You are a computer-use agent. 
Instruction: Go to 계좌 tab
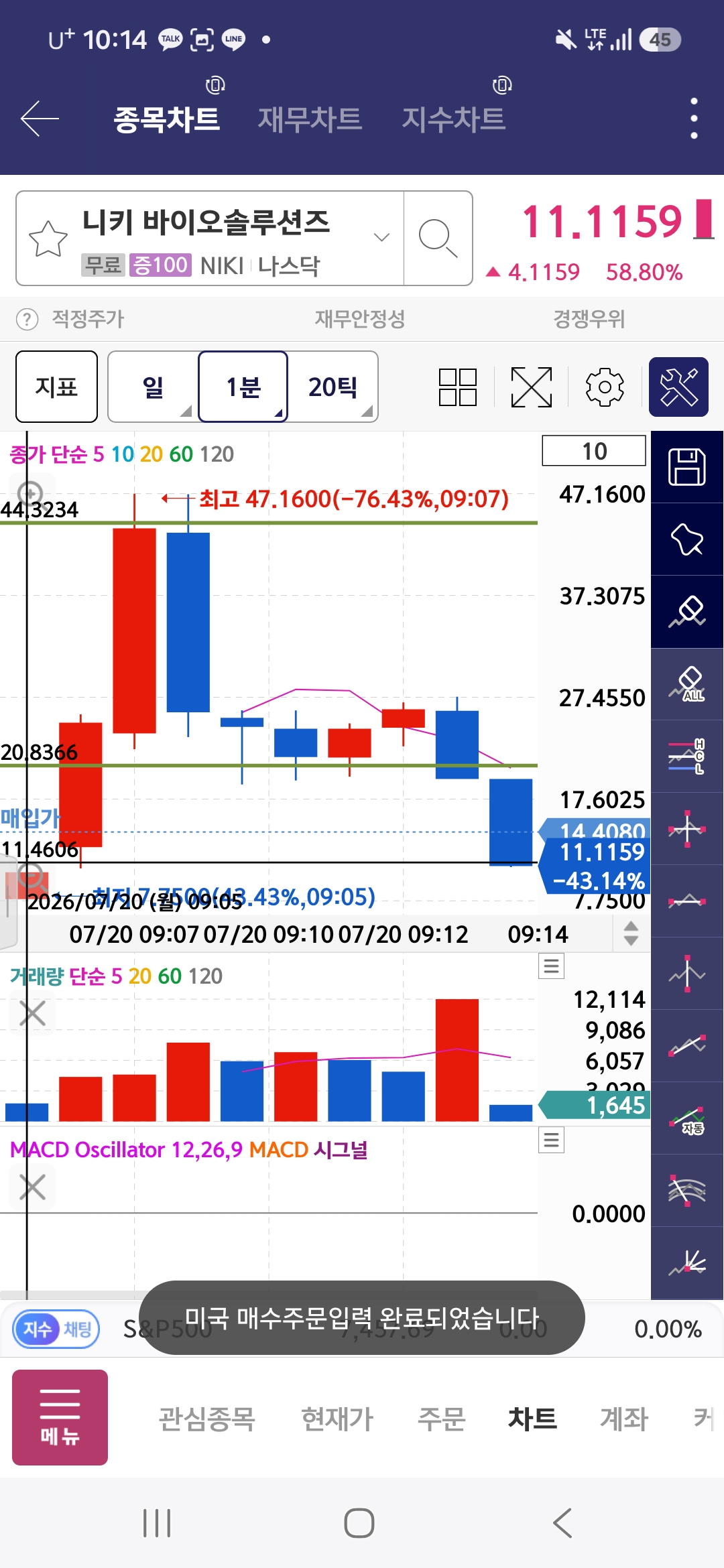(624, 1419)
